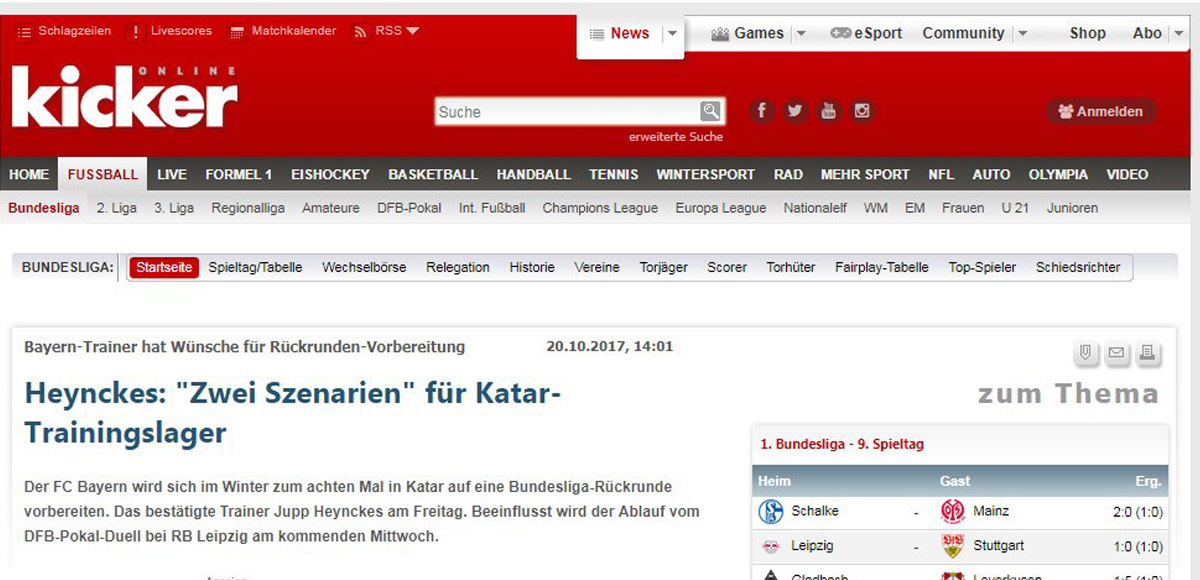1200x580 pixels.
Task: Click the Stuttgart club crest
Action: [x=952, y=546]
